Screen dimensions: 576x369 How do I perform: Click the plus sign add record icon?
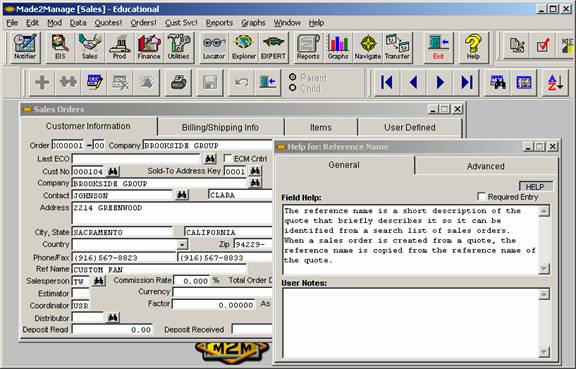[x=42, y=82]
